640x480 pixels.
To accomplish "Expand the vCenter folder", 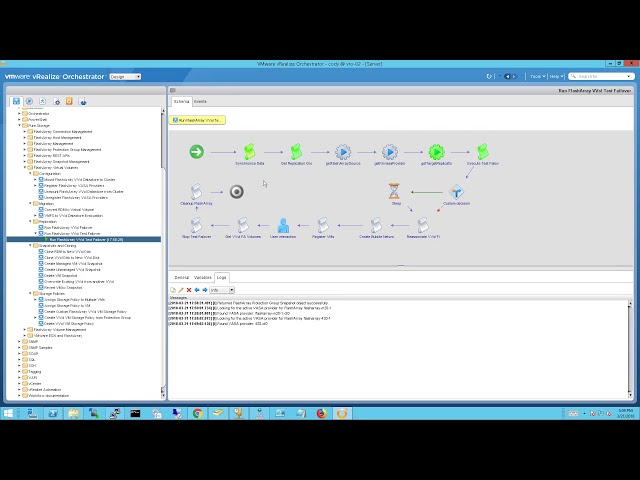I will coord(19,384).
